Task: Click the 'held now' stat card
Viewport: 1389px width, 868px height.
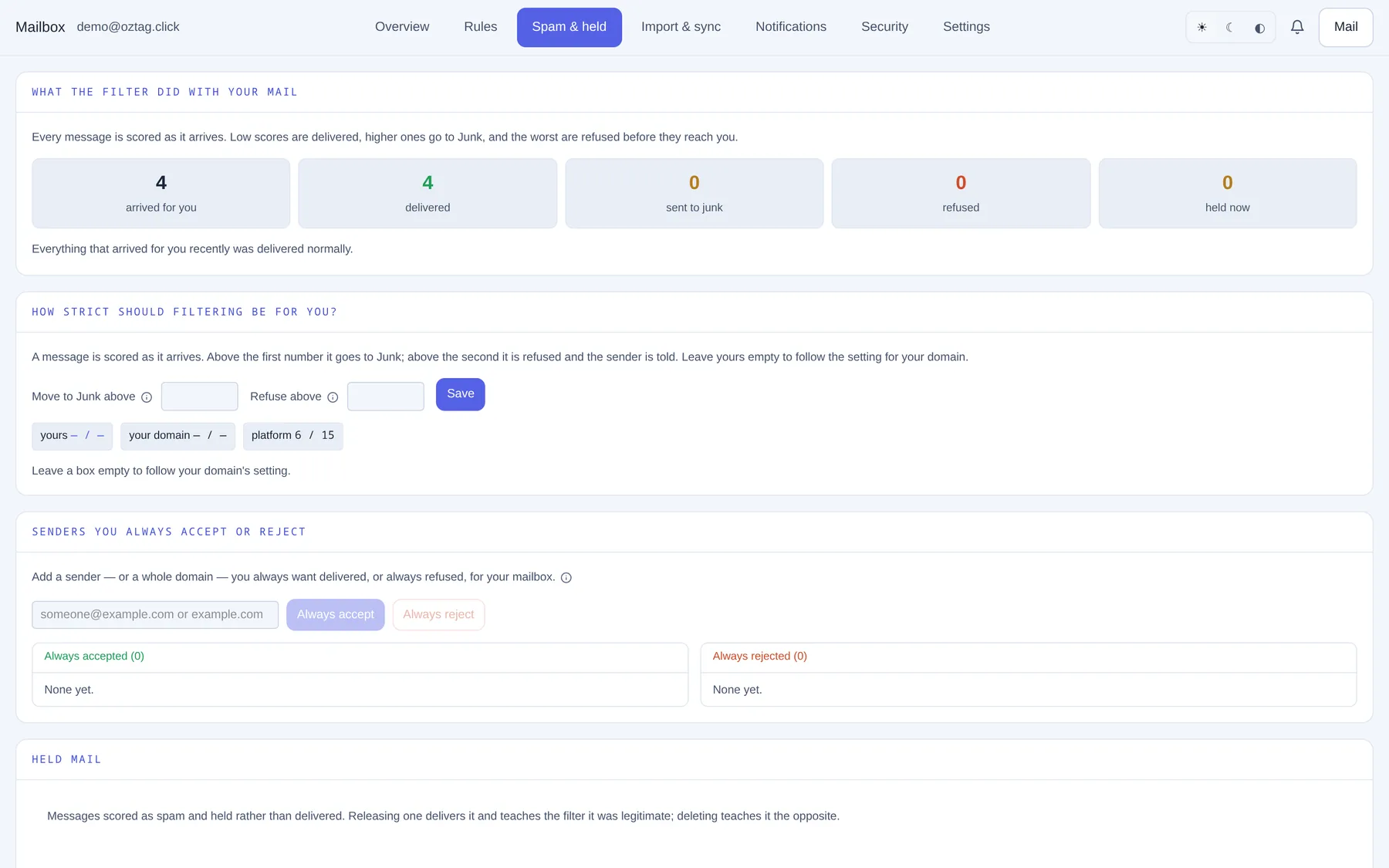Action: (x=1228, y=194)
